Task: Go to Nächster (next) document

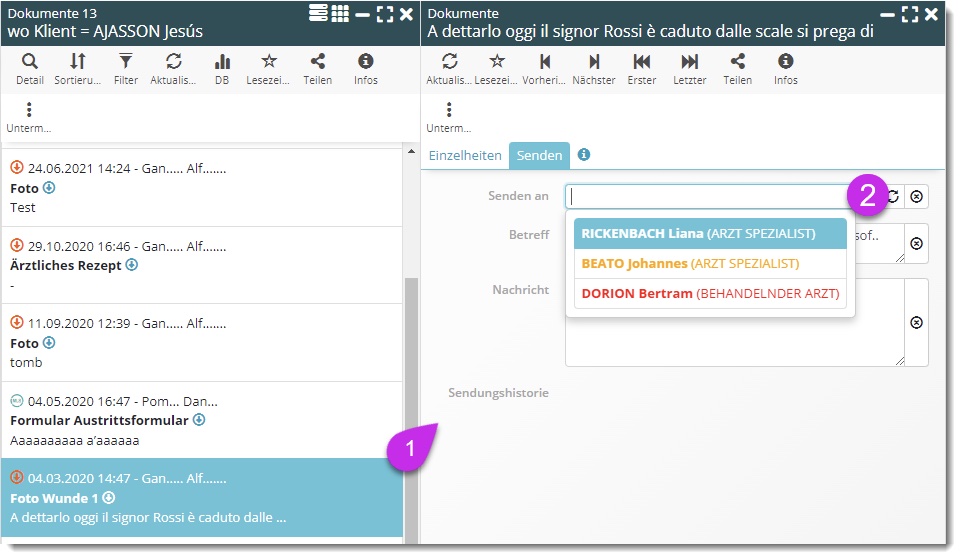Action: click(x=594, y=68)
